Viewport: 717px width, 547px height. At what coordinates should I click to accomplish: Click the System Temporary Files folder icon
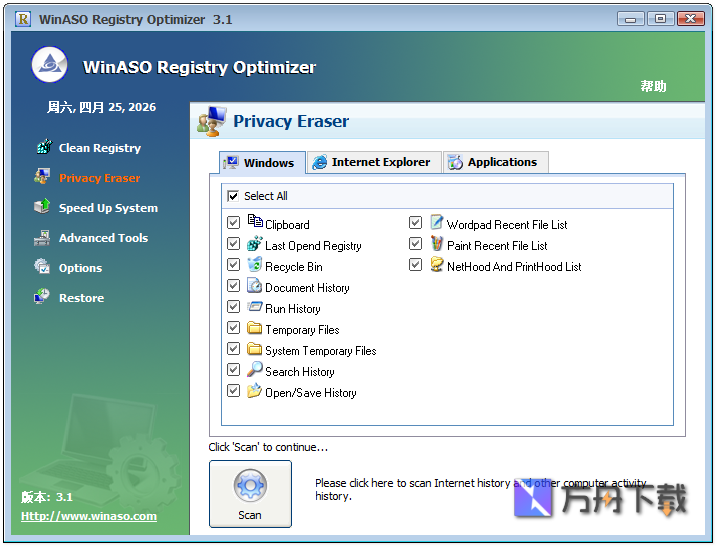255,349
